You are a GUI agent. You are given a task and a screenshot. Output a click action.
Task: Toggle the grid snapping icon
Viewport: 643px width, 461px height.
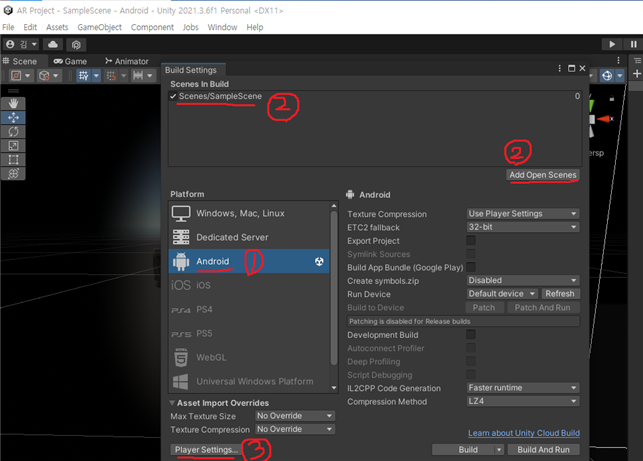click(x=111, y=76)
